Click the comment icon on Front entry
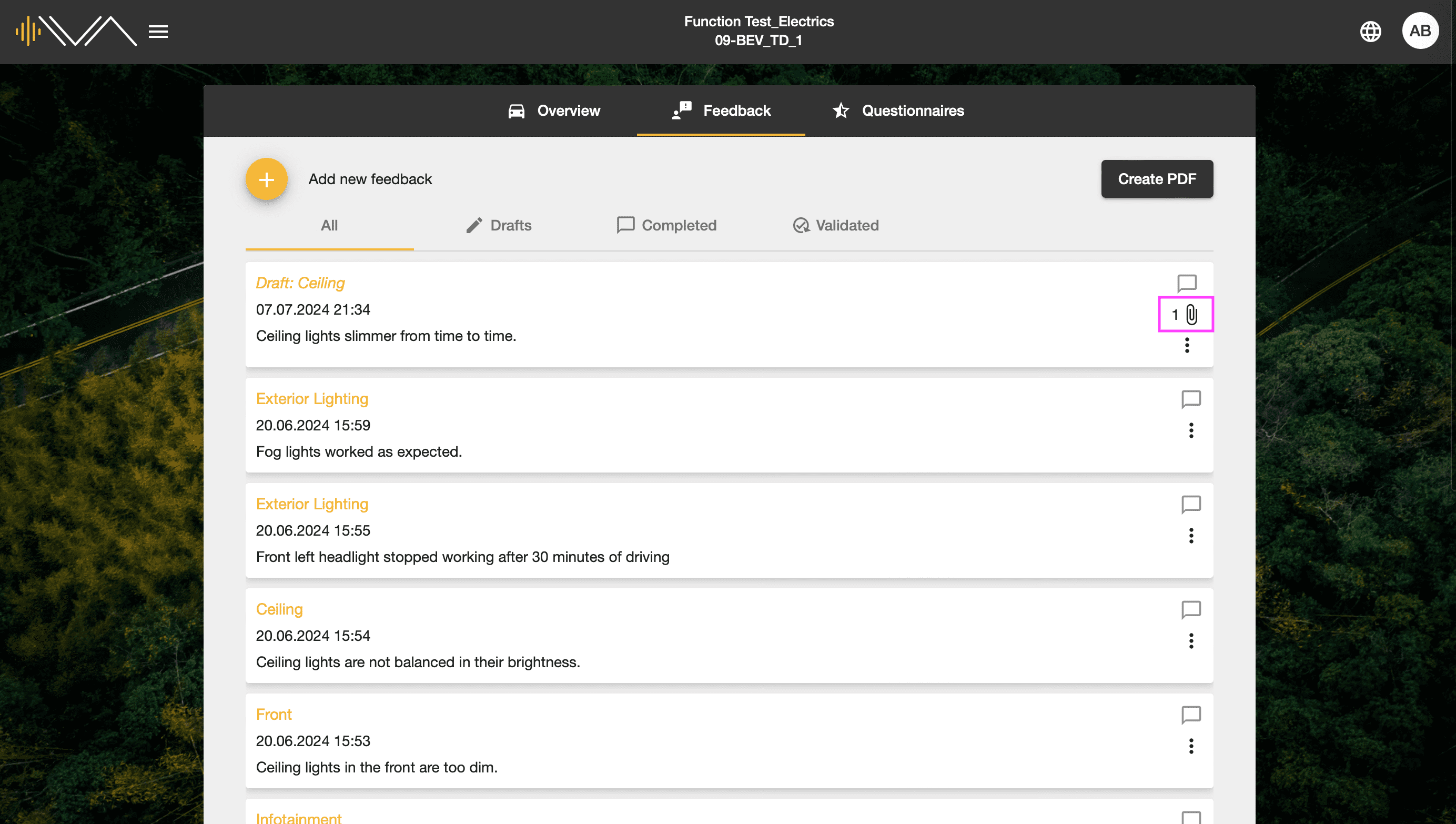Viewport: 1456px width, 824px height. pos(1191,714)
